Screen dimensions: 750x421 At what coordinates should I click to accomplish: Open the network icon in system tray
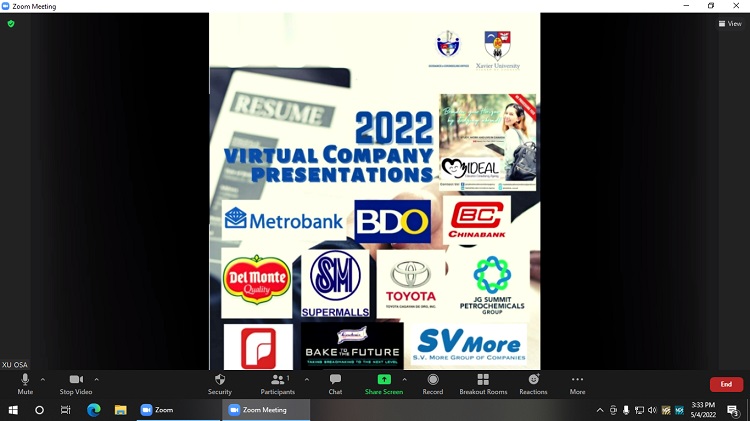(640, 410)
